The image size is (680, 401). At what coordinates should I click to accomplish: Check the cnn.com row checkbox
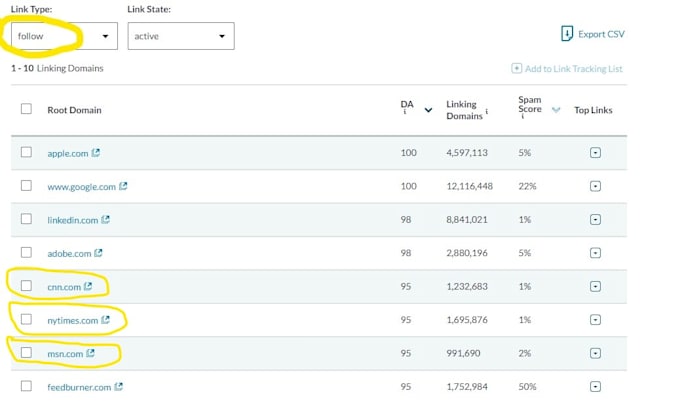26,285
